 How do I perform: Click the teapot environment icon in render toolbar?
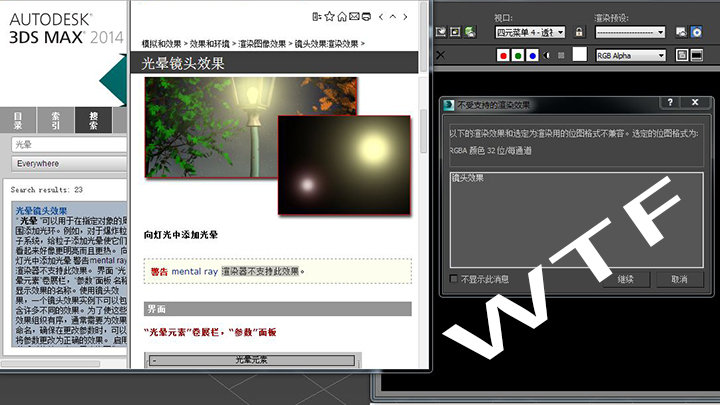[x=470, y=32]
